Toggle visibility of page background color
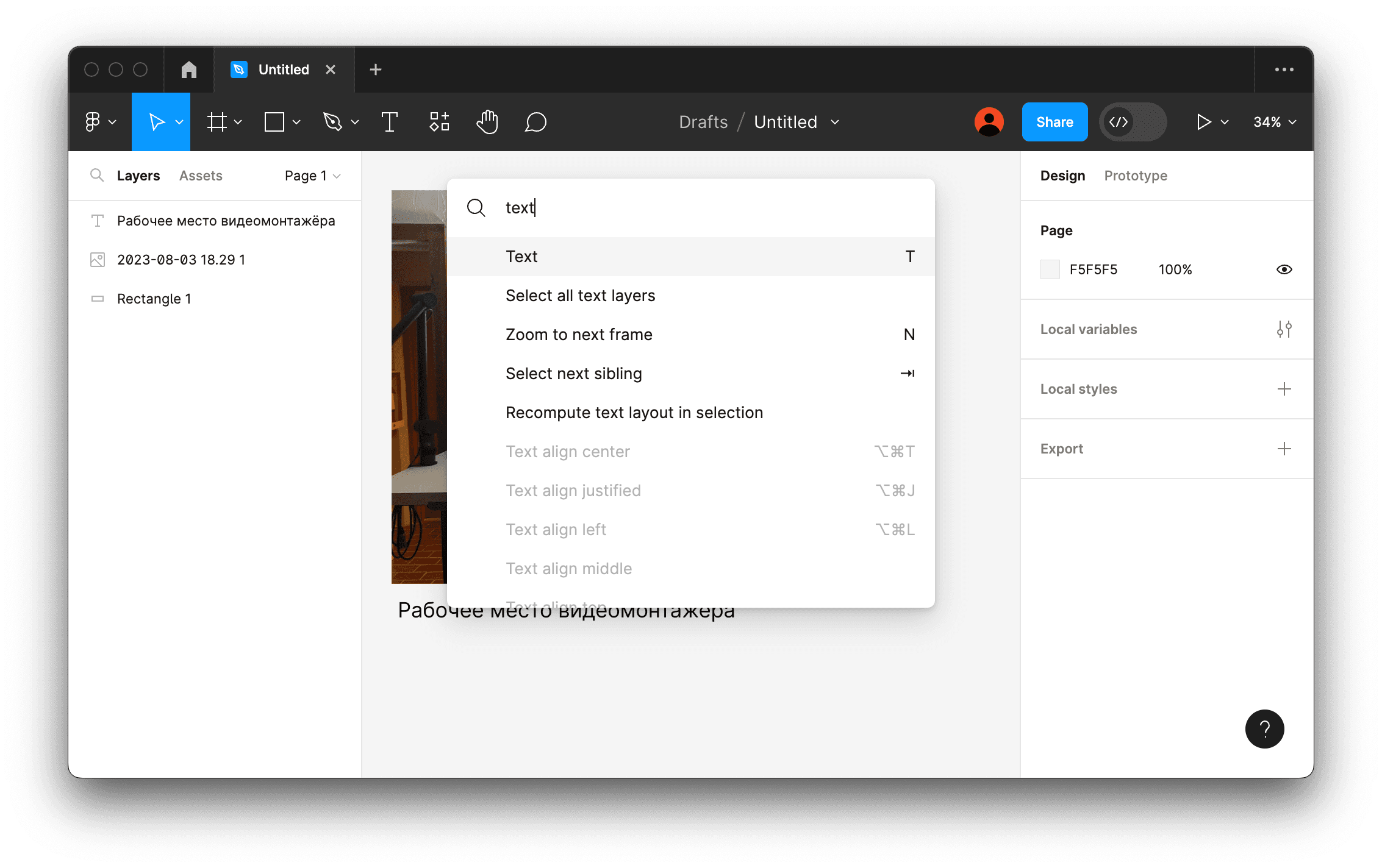This screenshot has height=868, width=1382. tap(1284, 269)
